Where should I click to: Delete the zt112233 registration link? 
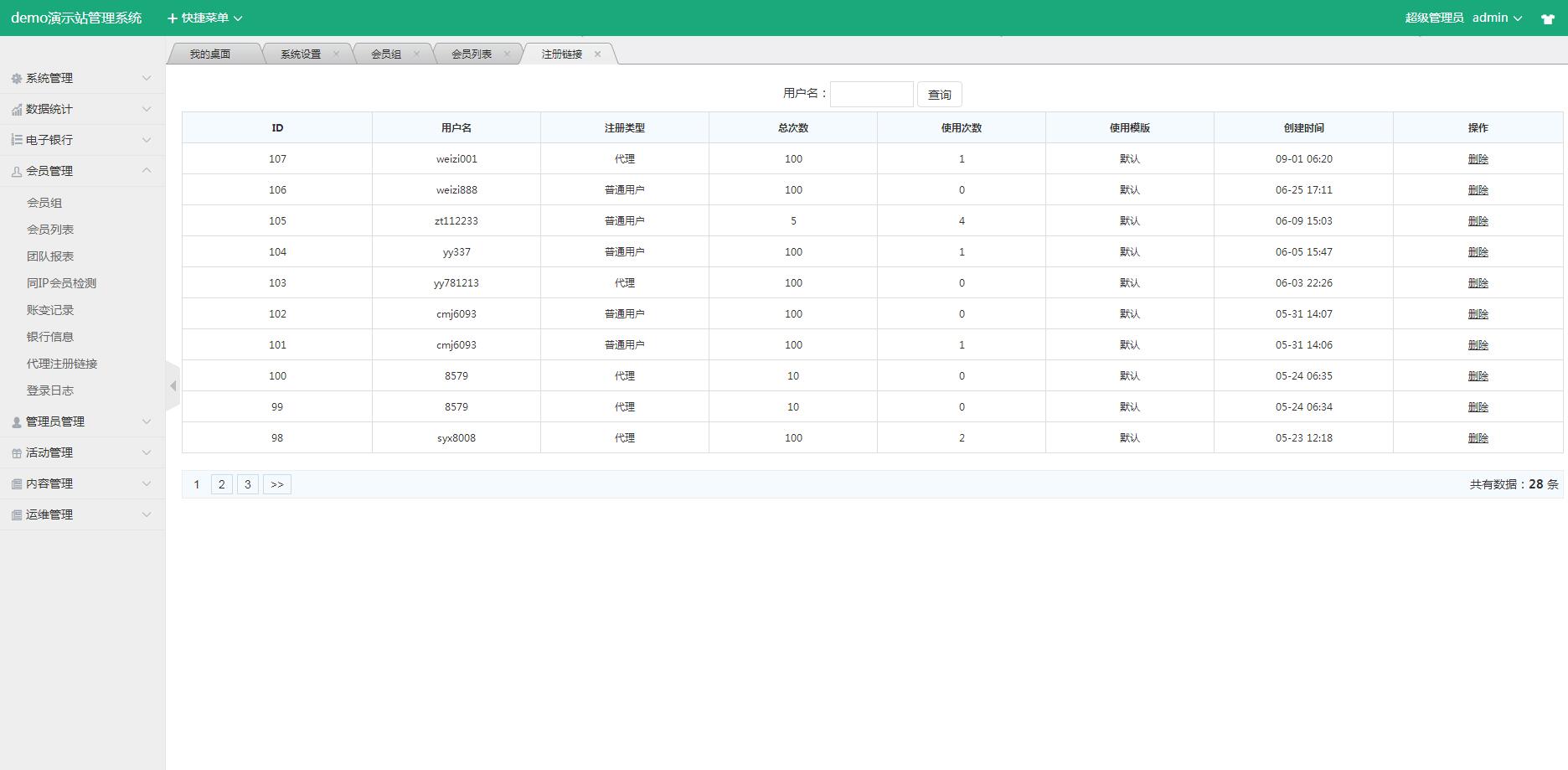[1478, 221]
